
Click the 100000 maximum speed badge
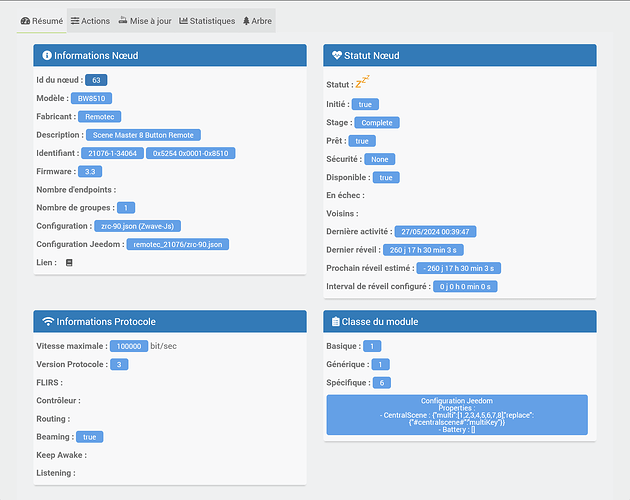pos(129,346)
